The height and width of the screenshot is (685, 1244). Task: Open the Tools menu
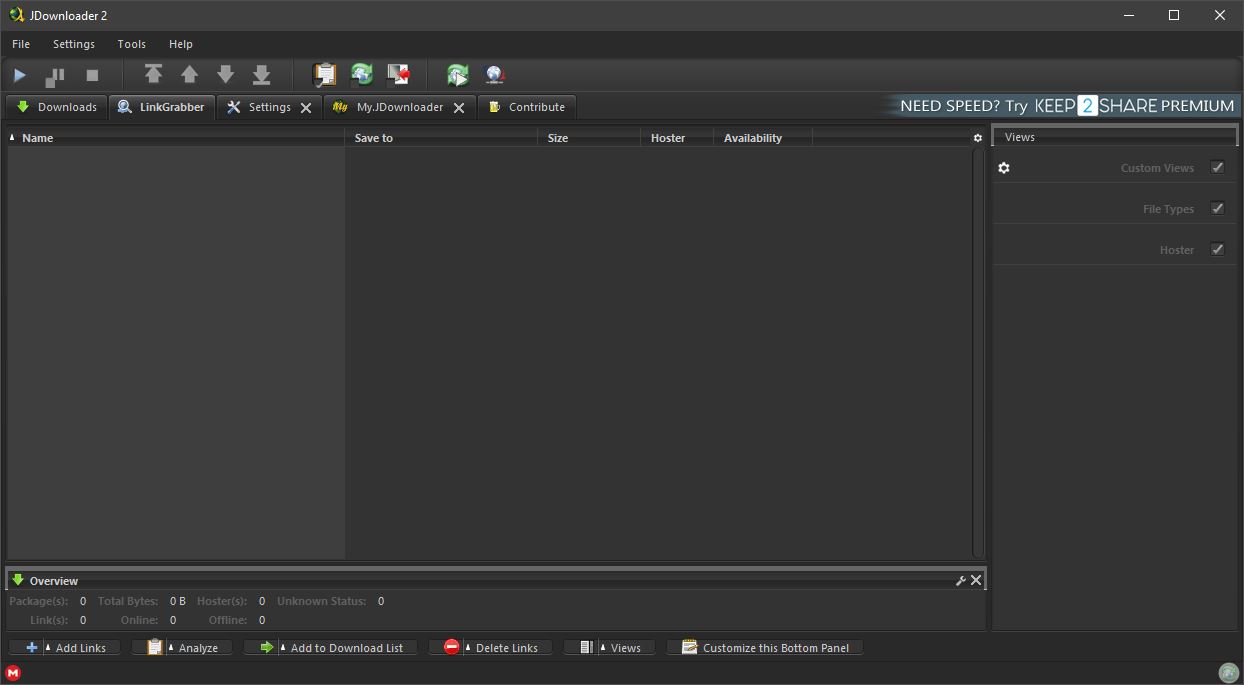(x=131, y=44)
